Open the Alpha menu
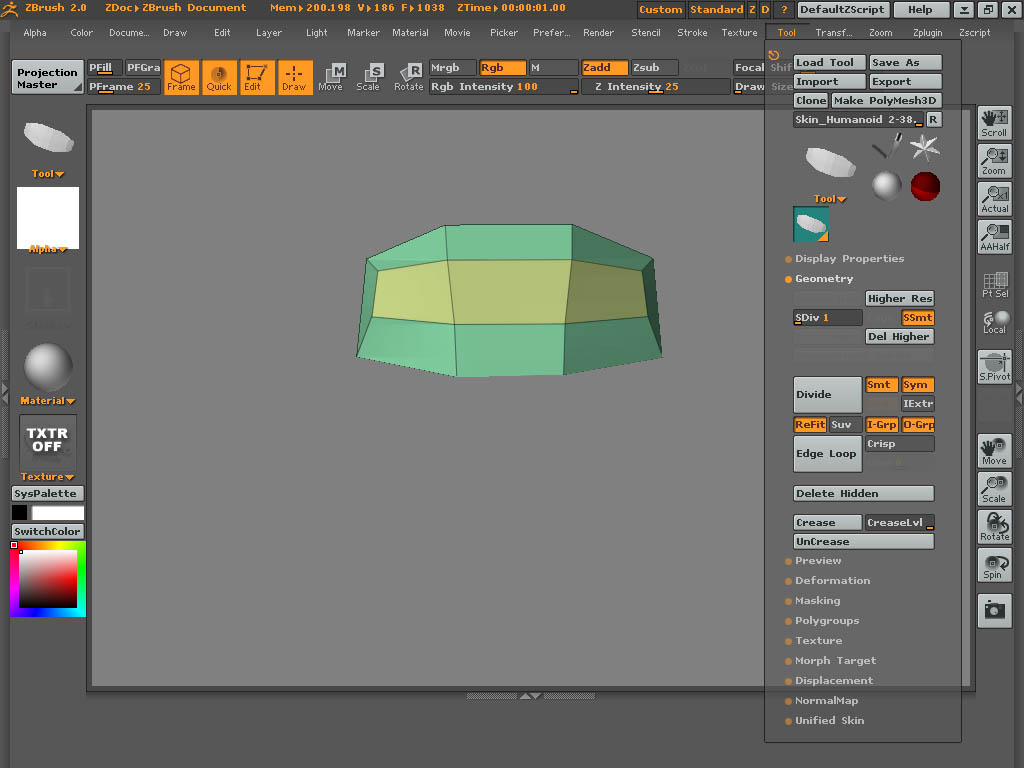The height and width of the screenshot is (768, 1024). pyautogui.click(x=35, y=33)
